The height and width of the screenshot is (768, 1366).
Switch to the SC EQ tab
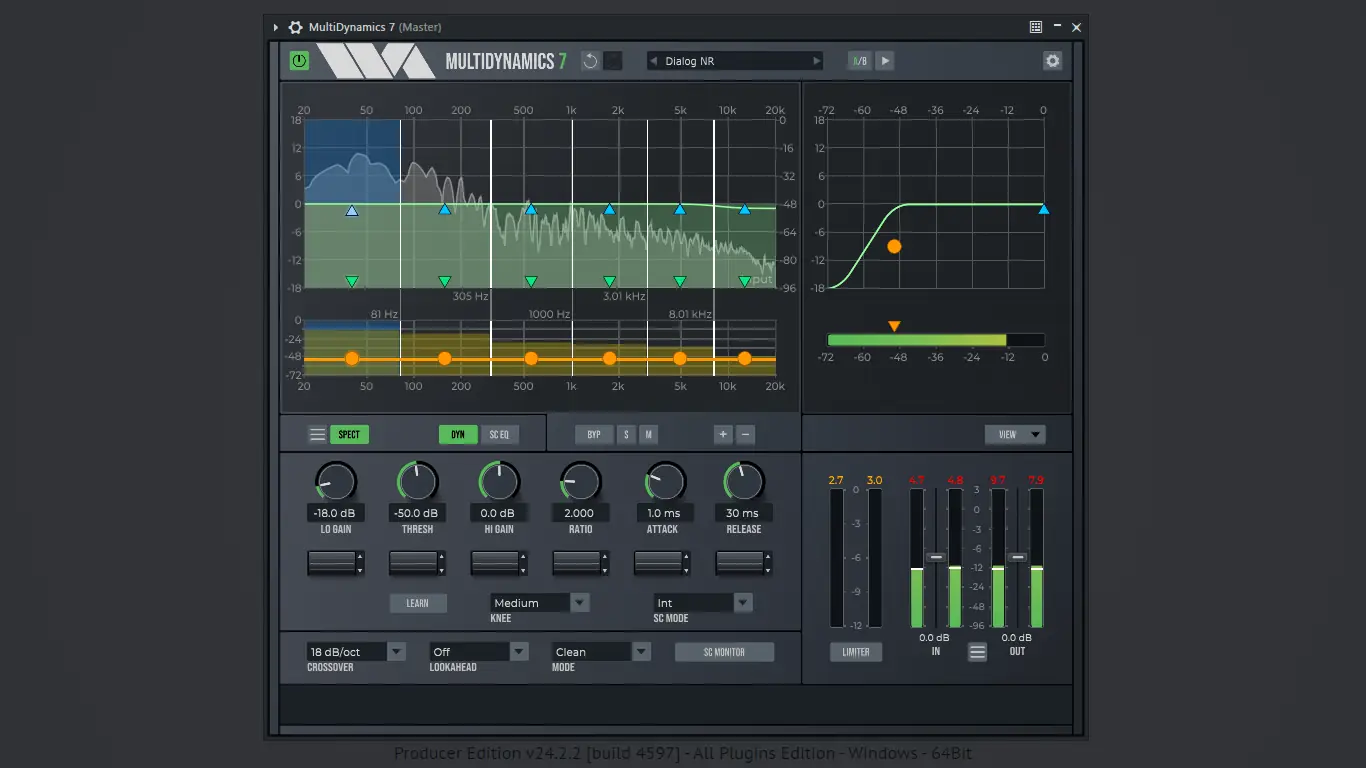point(499,434)
